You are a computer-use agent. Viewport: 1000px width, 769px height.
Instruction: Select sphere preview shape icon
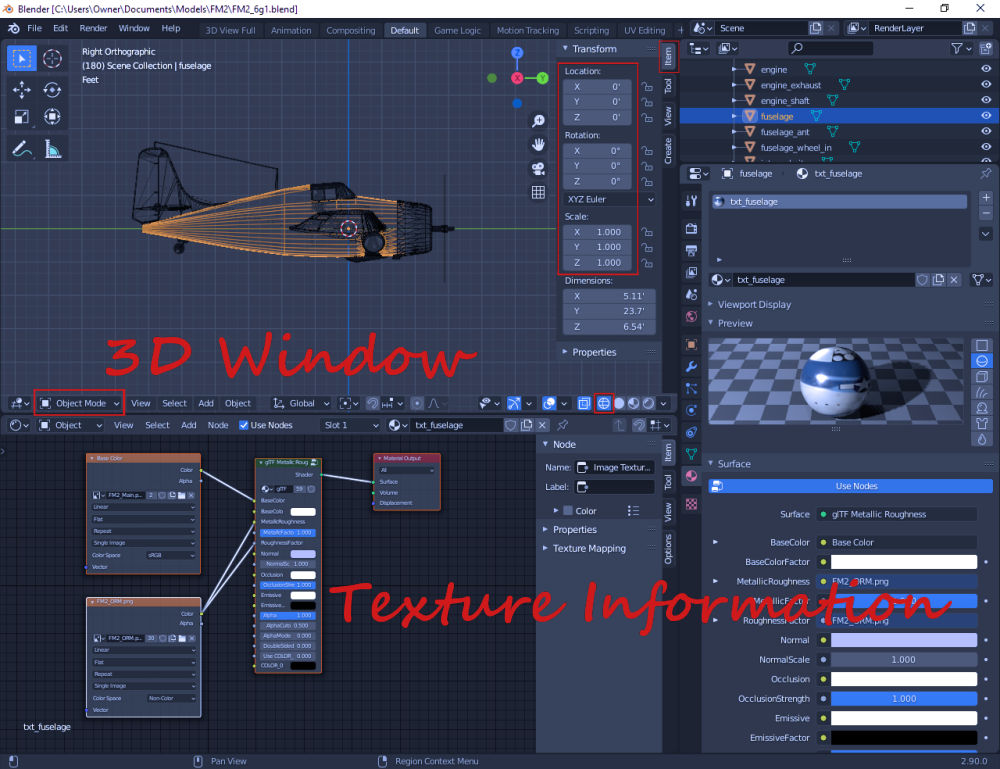pos(982,361)
